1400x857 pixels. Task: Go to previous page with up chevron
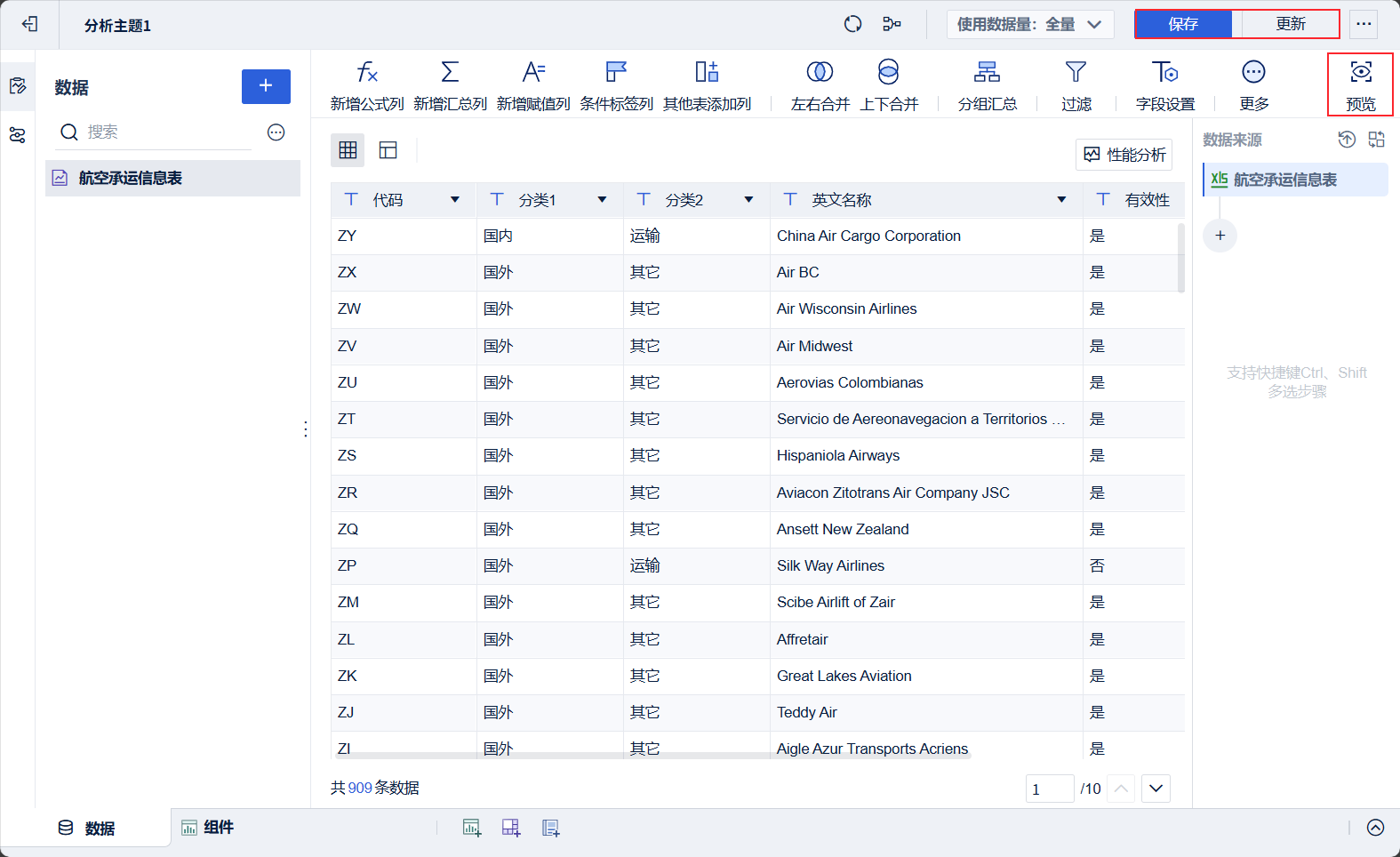1122,789
